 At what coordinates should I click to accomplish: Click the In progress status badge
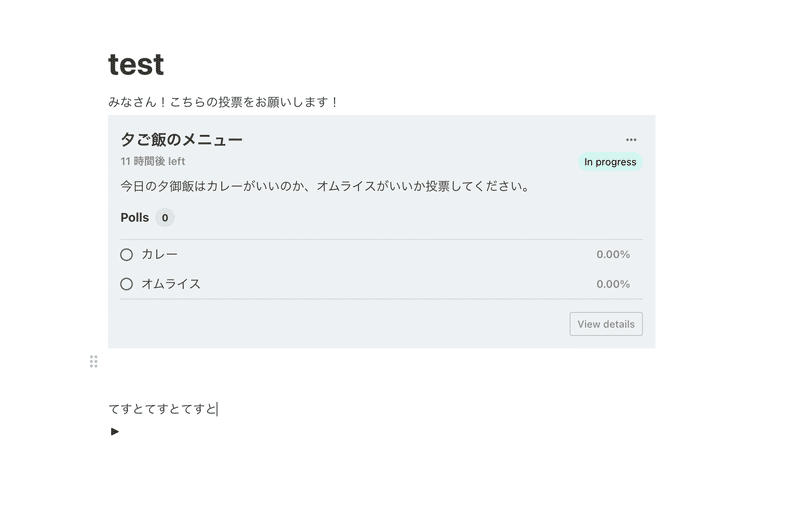click(x=610, y=162)
